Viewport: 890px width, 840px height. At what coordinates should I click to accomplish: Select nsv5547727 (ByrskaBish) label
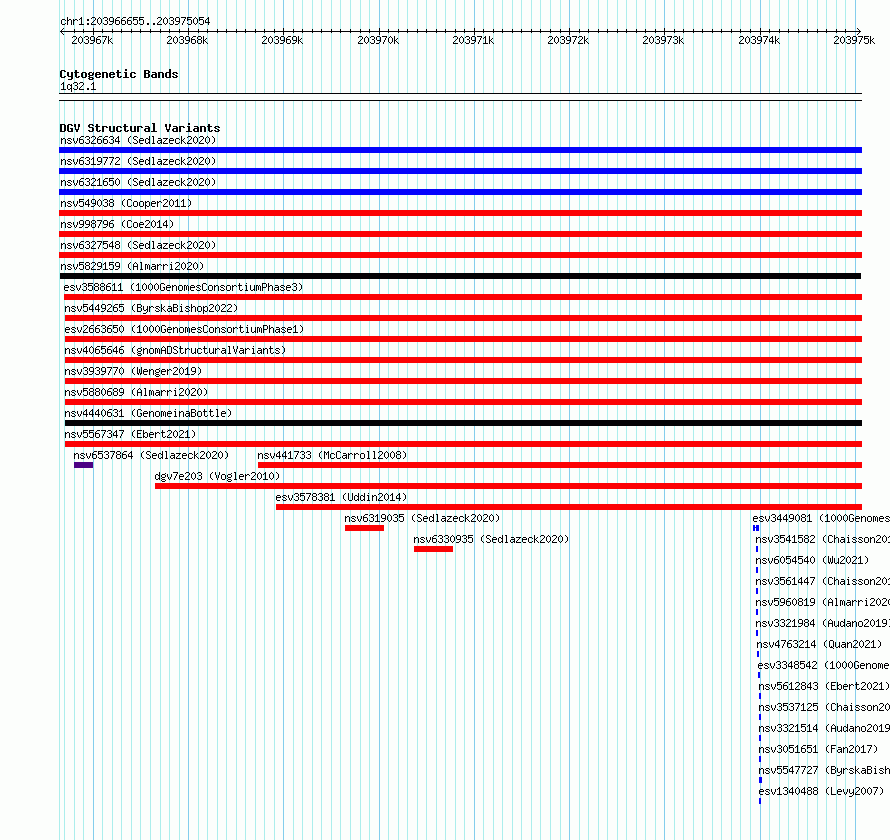(x=824, y=770)
